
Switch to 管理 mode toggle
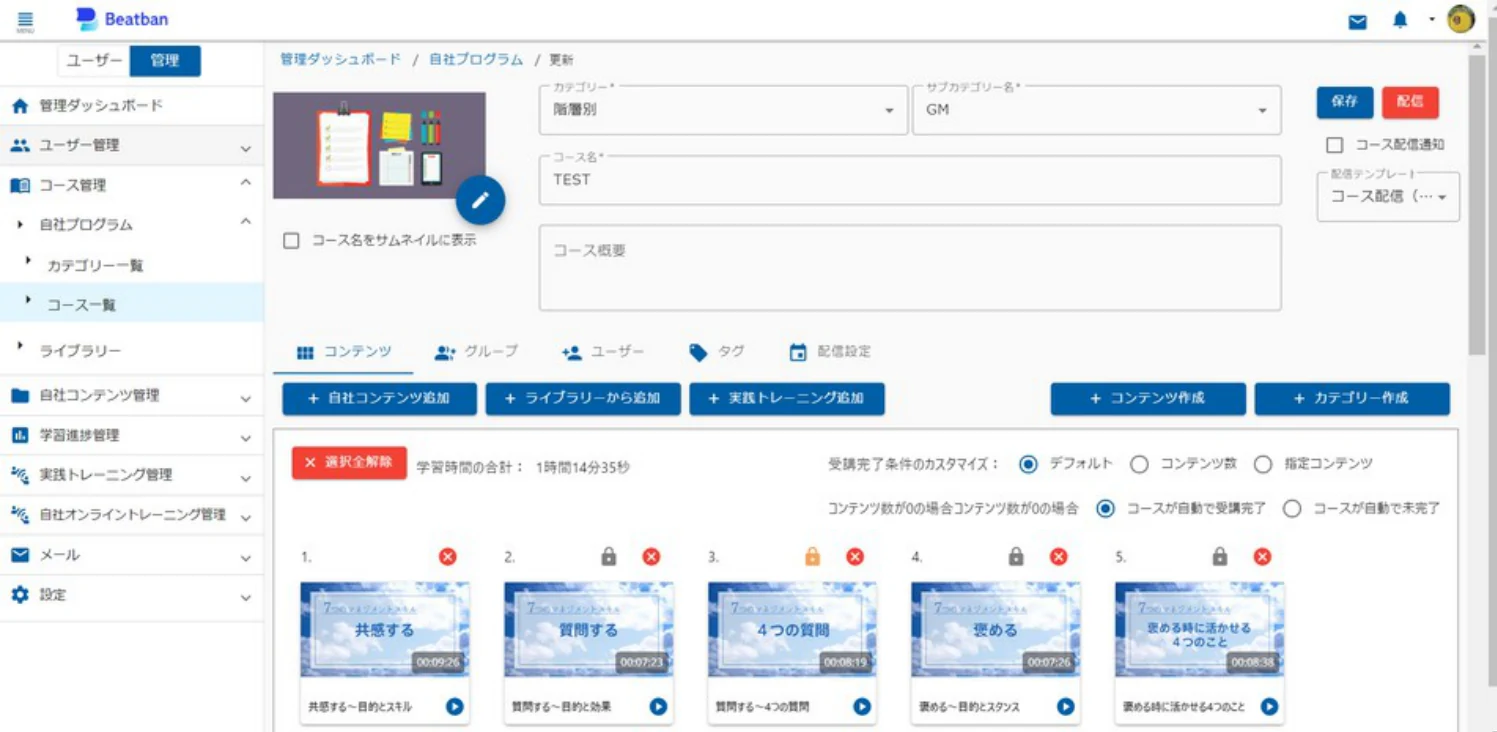(165, 61)
